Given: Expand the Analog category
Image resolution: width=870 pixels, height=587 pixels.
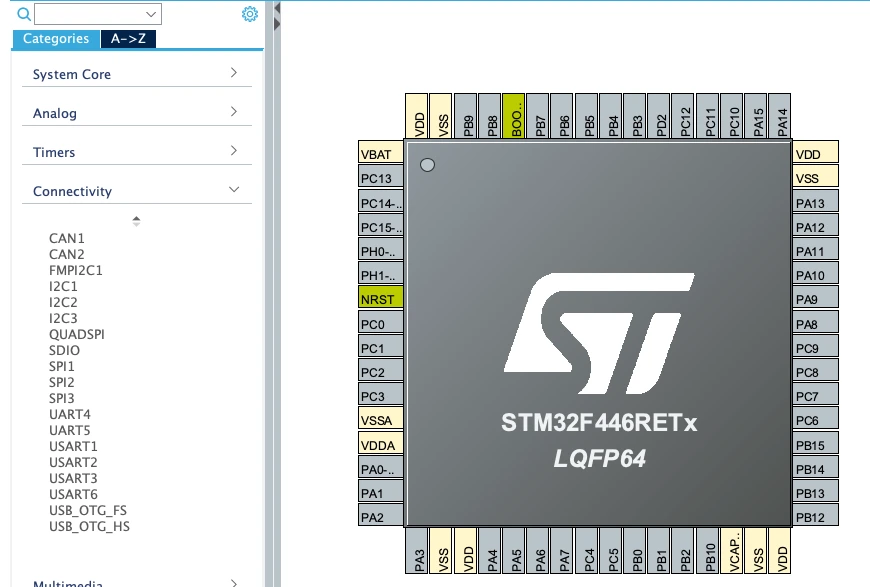Looking at the screenshot, I should 136,113.
